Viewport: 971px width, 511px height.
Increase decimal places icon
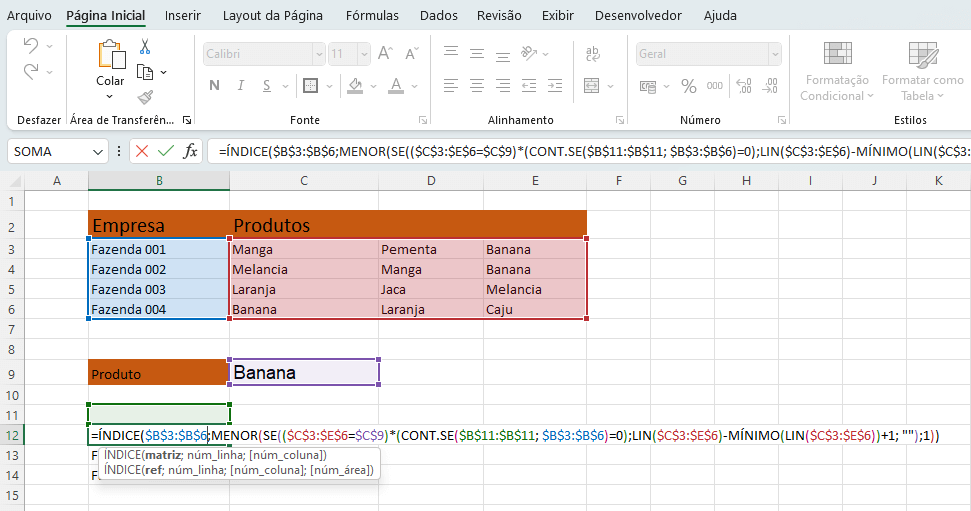[744, 85]
